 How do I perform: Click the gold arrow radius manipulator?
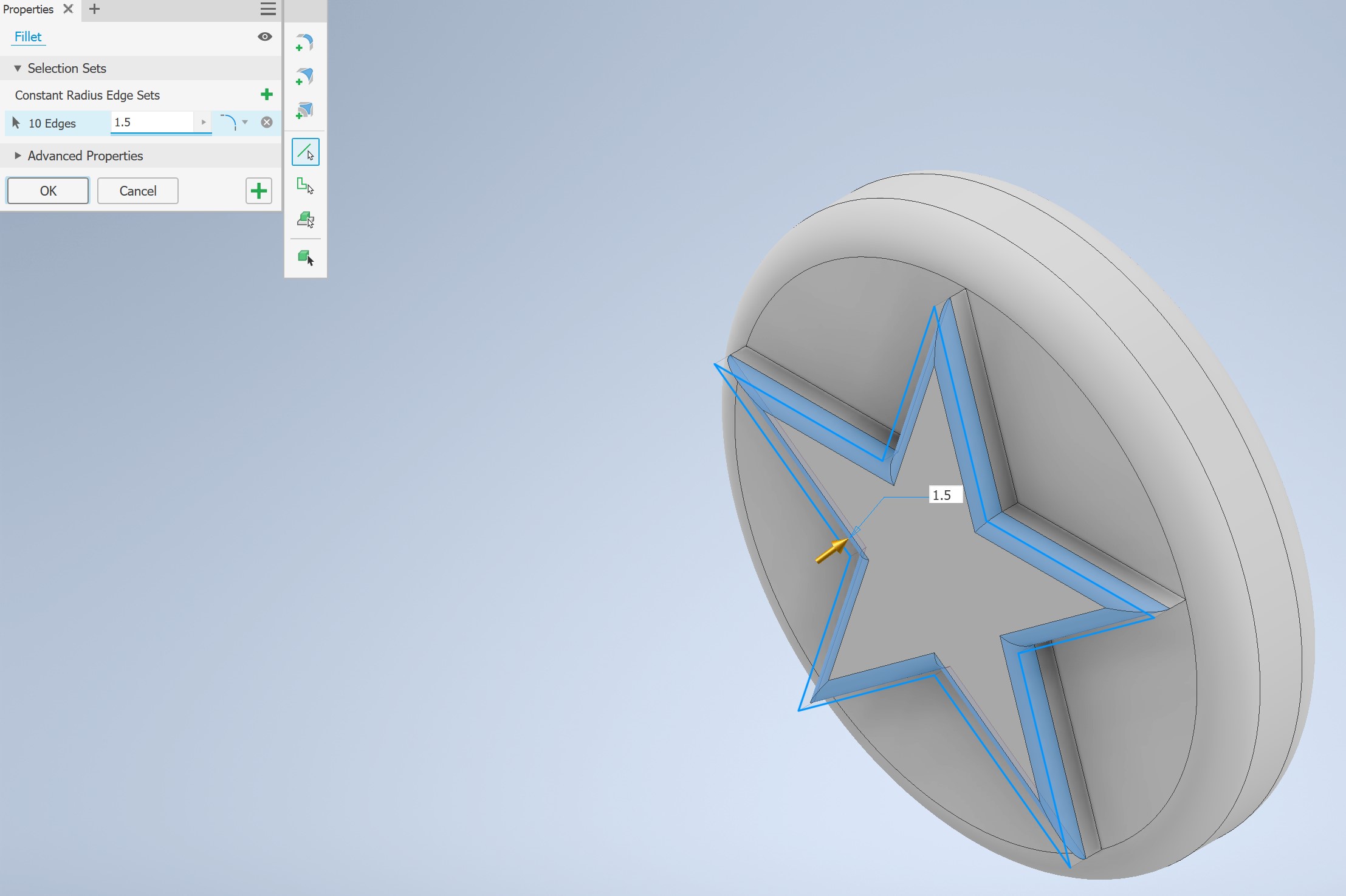[x=832, y=550]
